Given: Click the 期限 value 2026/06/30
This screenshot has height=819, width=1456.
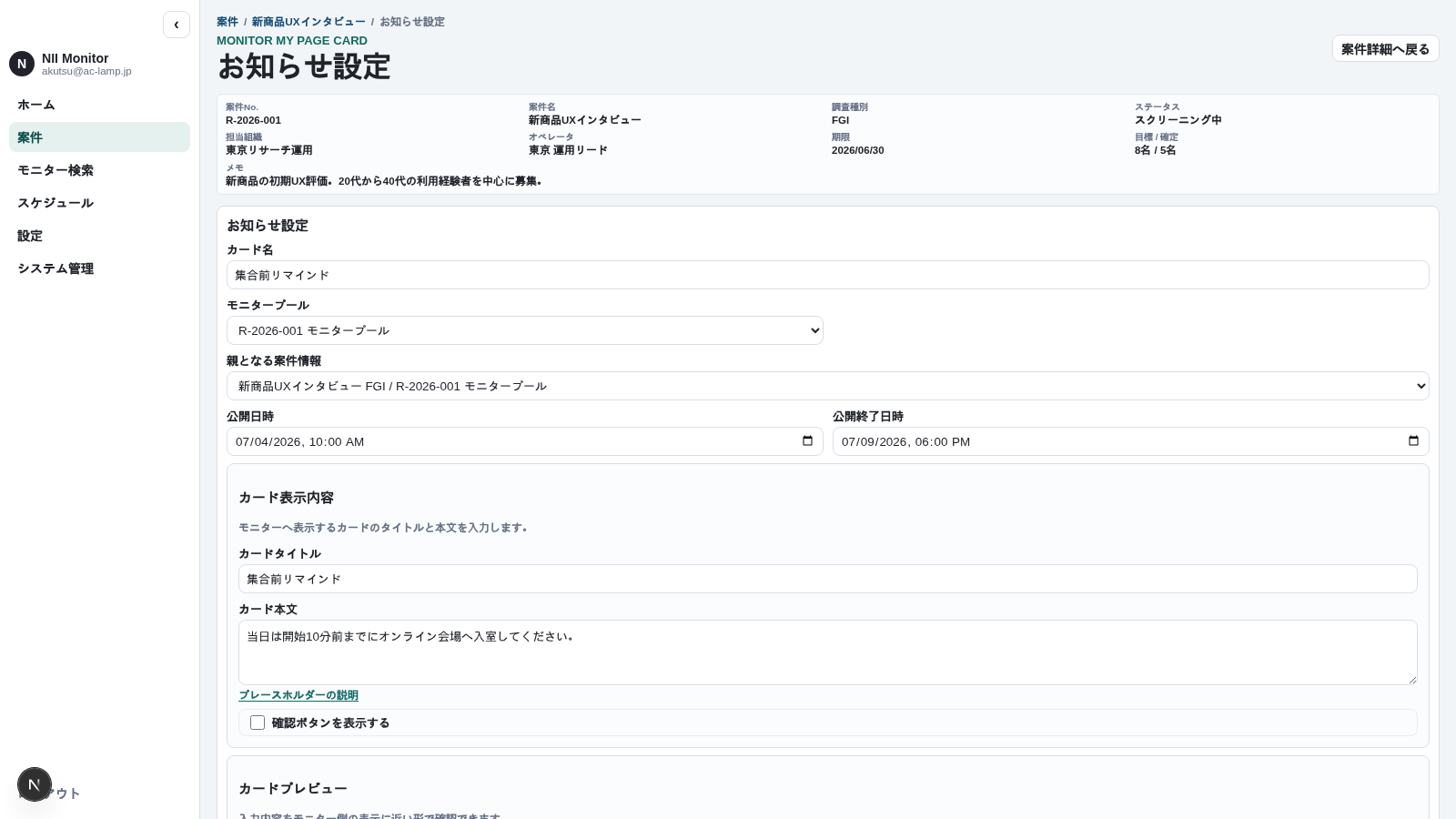Looking at the screenshot, I should [857, 150].
